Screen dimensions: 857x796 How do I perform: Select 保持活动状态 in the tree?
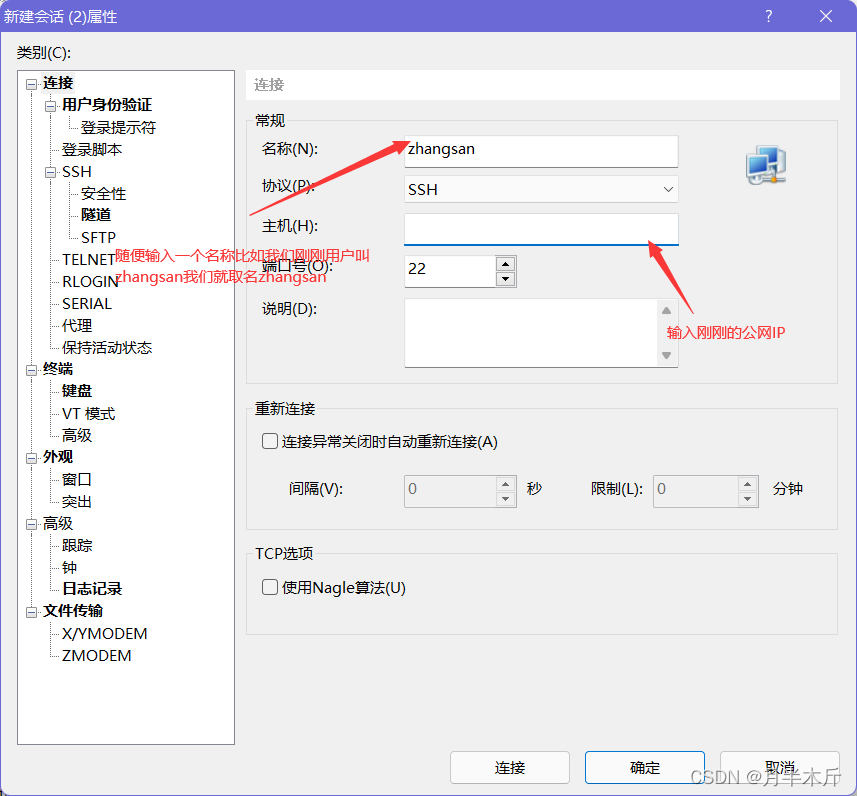107,347
